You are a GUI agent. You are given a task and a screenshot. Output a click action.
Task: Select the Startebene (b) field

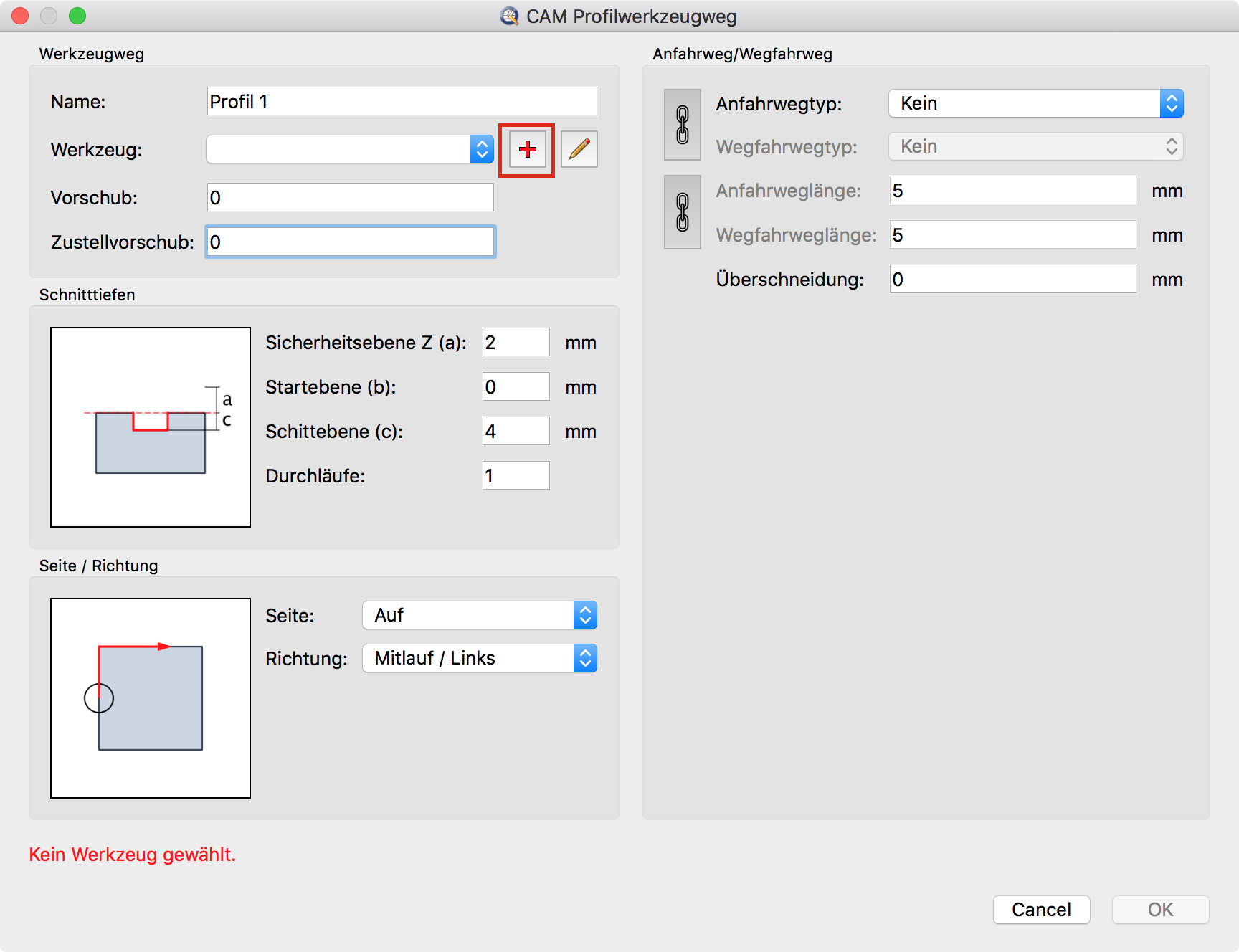tap(516, 387)
